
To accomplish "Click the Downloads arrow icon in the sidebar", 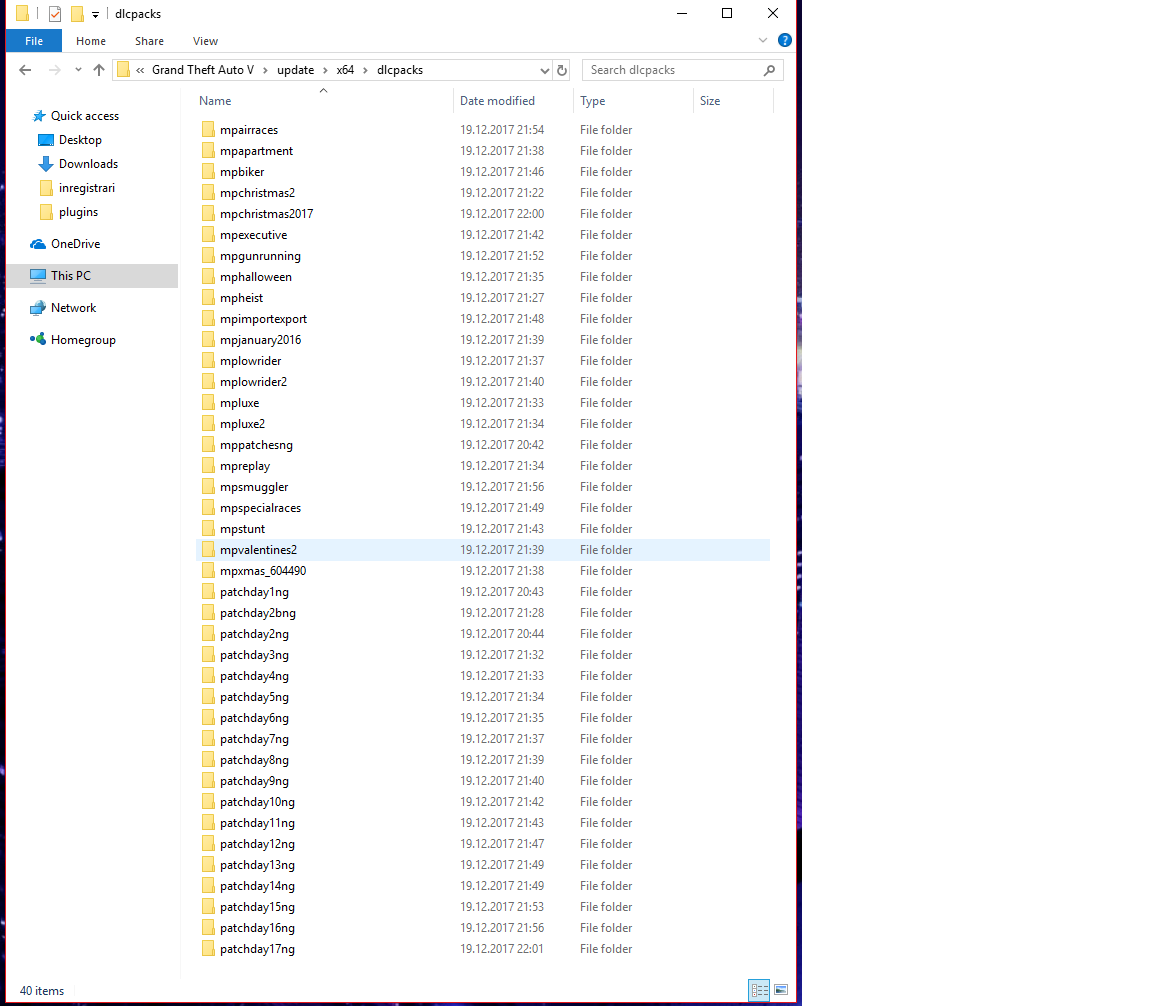I will click(46, 164).
